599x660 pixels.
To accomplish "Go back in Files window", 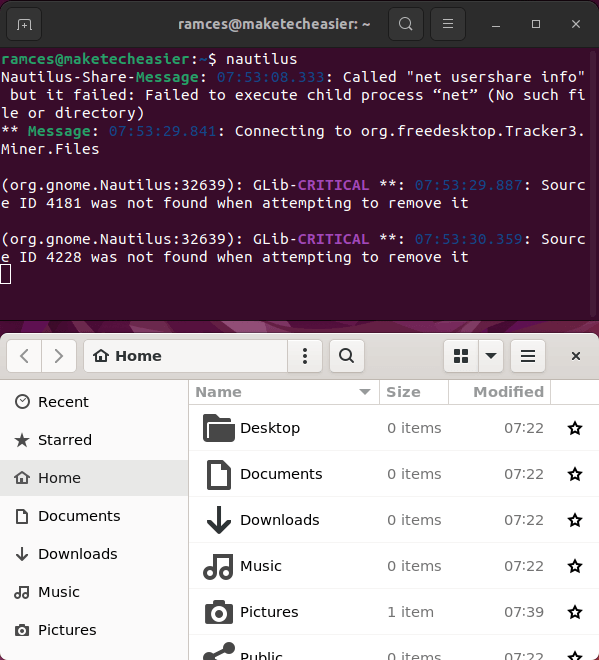I will click(24, 356).
